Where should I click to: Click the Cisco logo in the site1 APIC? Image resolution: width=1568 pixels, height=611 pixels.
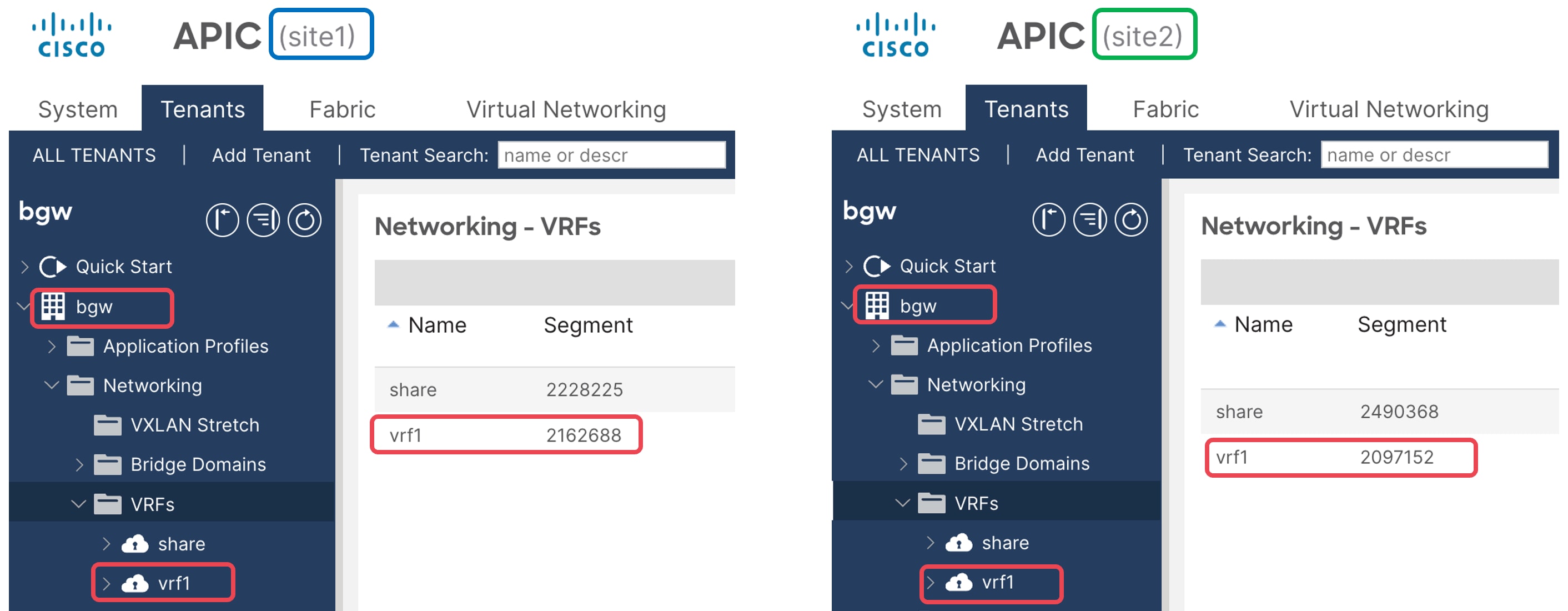[72, 36]
